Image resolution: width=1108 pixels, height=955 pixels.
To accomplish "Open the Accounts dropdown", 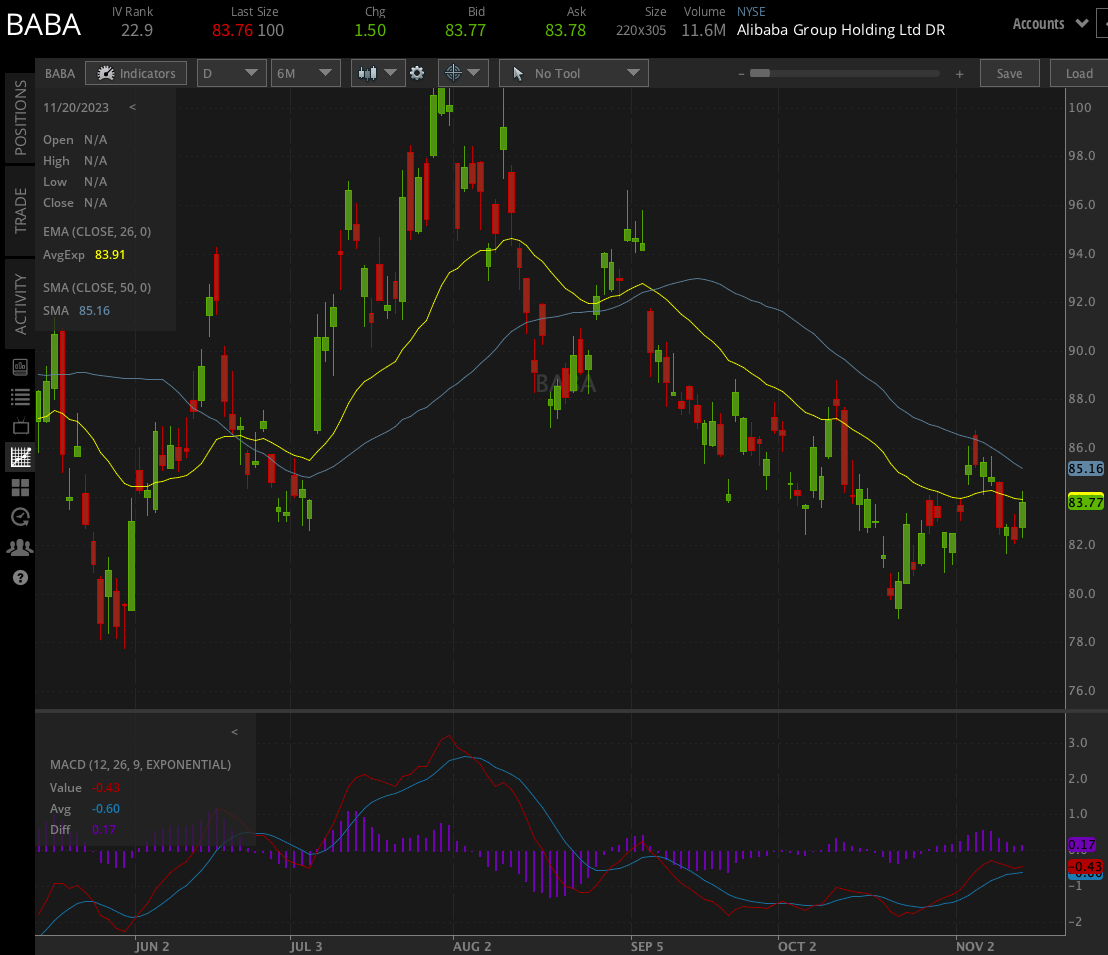I will click(1048, 23).
